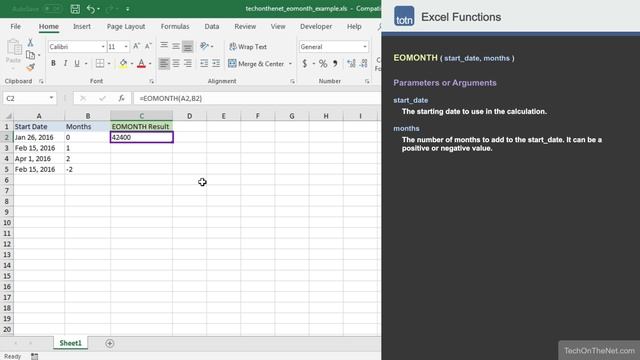Select cell C2 showing 42400
The height and width of the screenshot is (360, 640).
142,137
